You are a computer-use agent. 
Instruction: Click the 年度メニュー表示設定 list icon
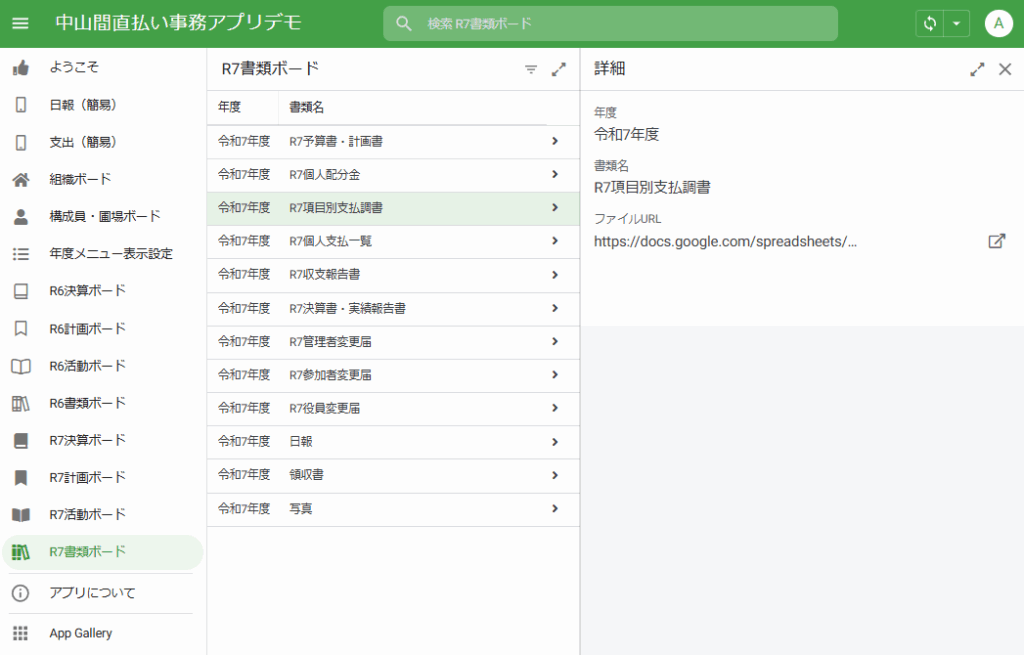(21, 254)
